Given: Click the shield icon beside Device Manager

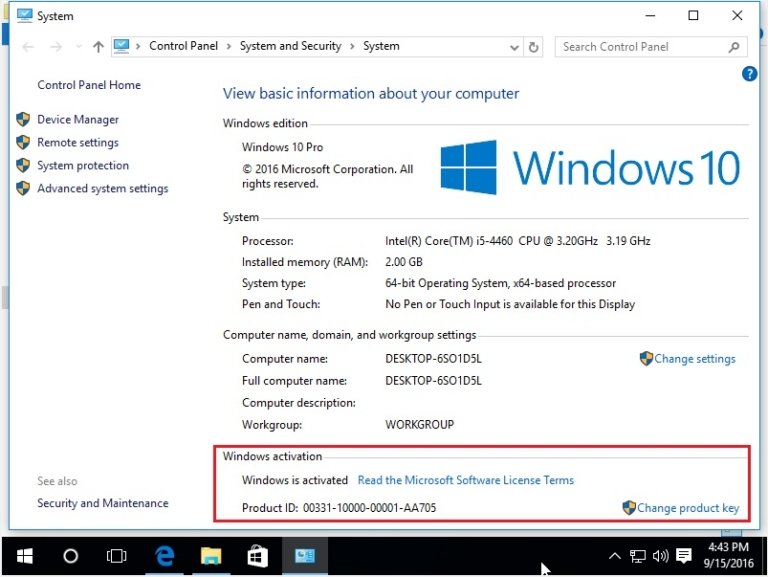Looking at the screenshot, I should (x=23, y=120).
